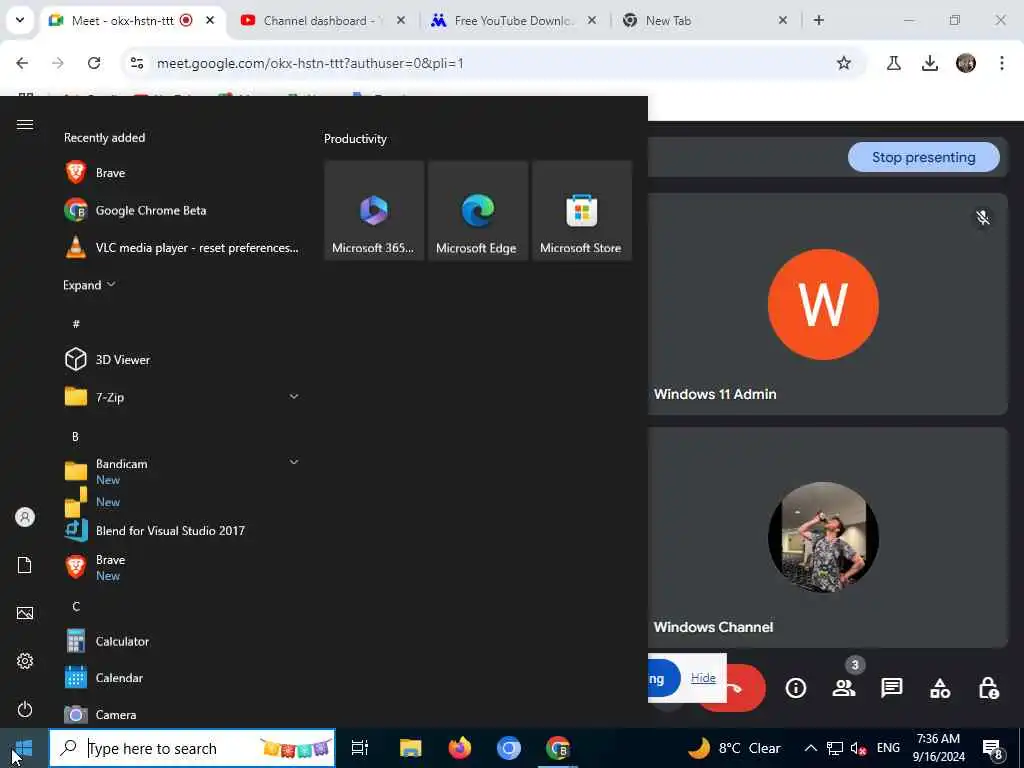The image size is (1024, 768).
Task: Open network icon in system tray
Action: click(x=835, y=748)
